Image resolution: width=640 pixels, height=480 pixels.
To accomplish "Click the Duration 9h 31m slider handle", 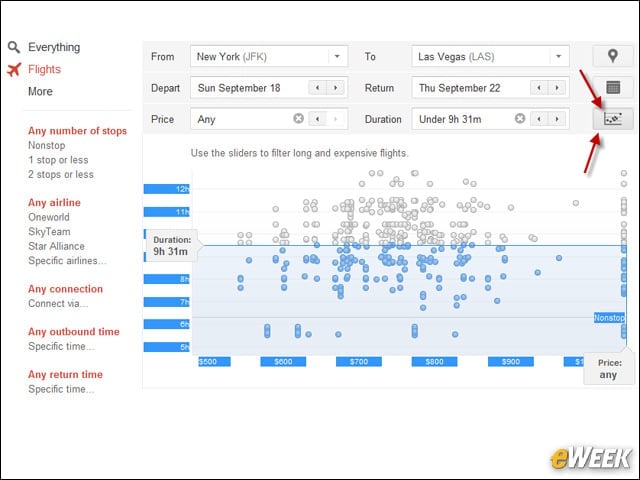I will point(172,246).
